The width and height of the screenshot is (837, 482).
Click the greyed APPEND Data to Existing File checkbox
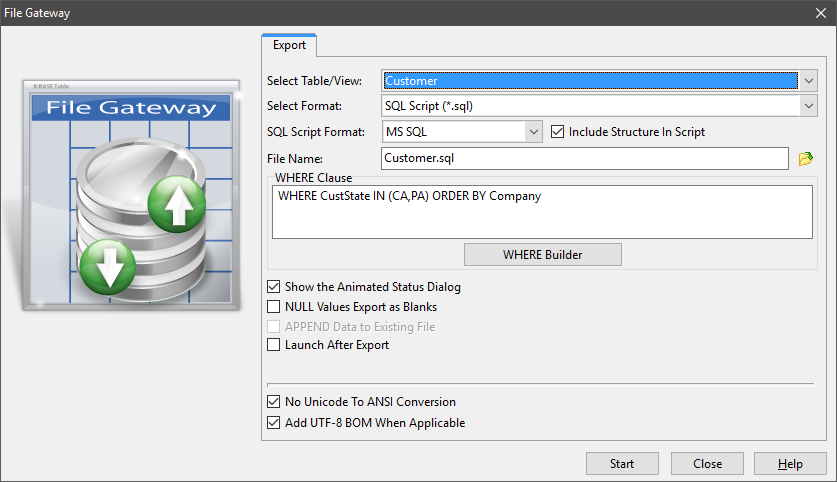coord(274,326)
